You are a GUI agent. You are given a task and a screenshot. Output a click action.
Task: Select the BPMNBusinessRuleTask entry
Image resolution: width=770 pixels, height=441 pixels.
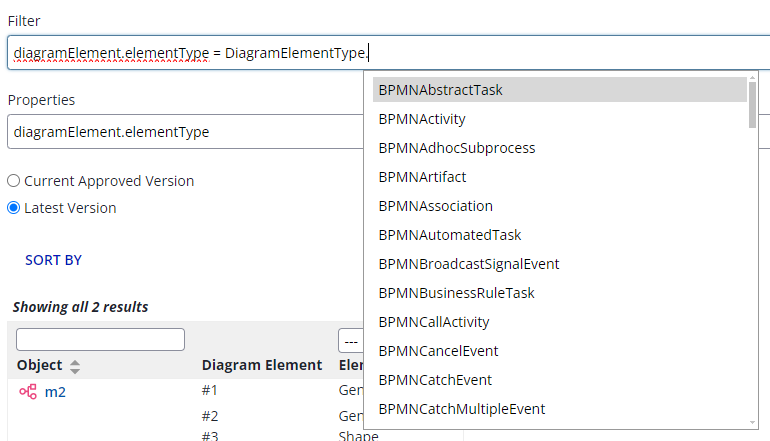pos(456,293)
